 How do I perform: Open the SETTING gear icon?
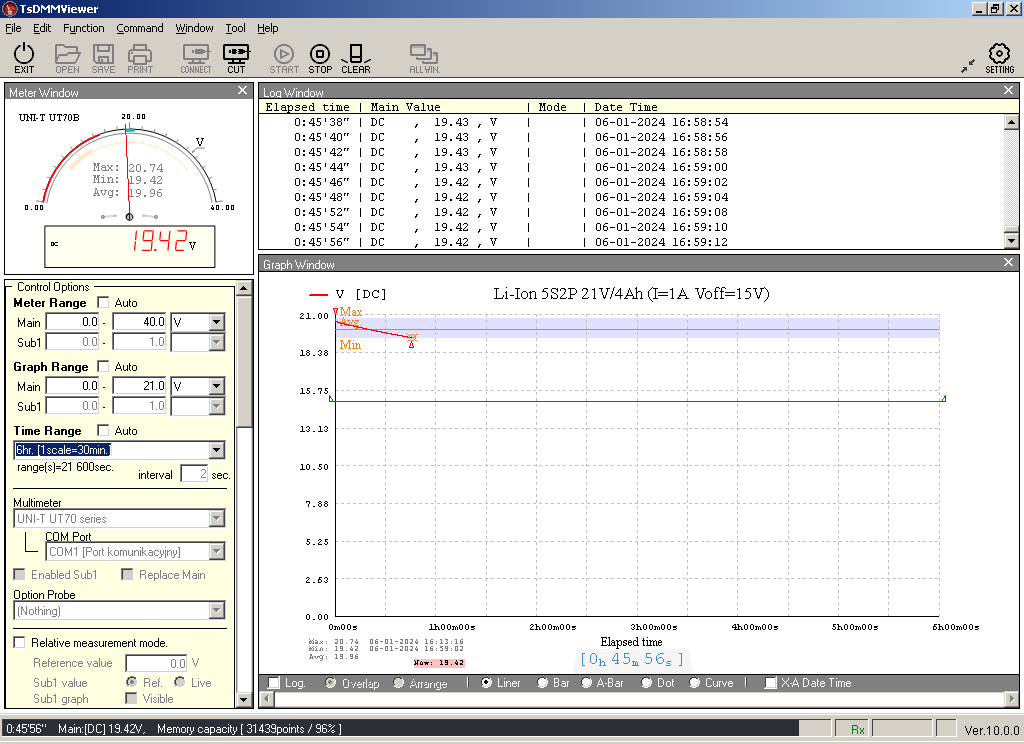pyautogui.click(x=999, y=54)
